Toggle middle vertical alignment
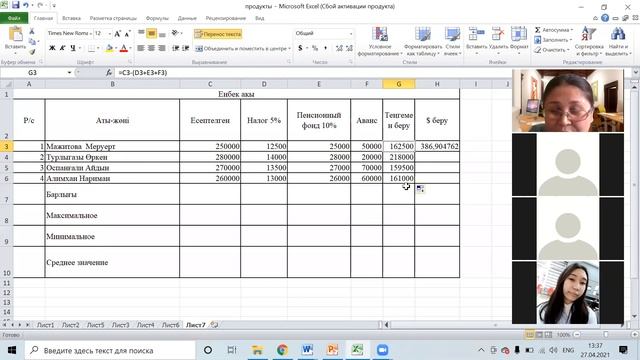The image size is (640, 360). (x=151, y=33)
